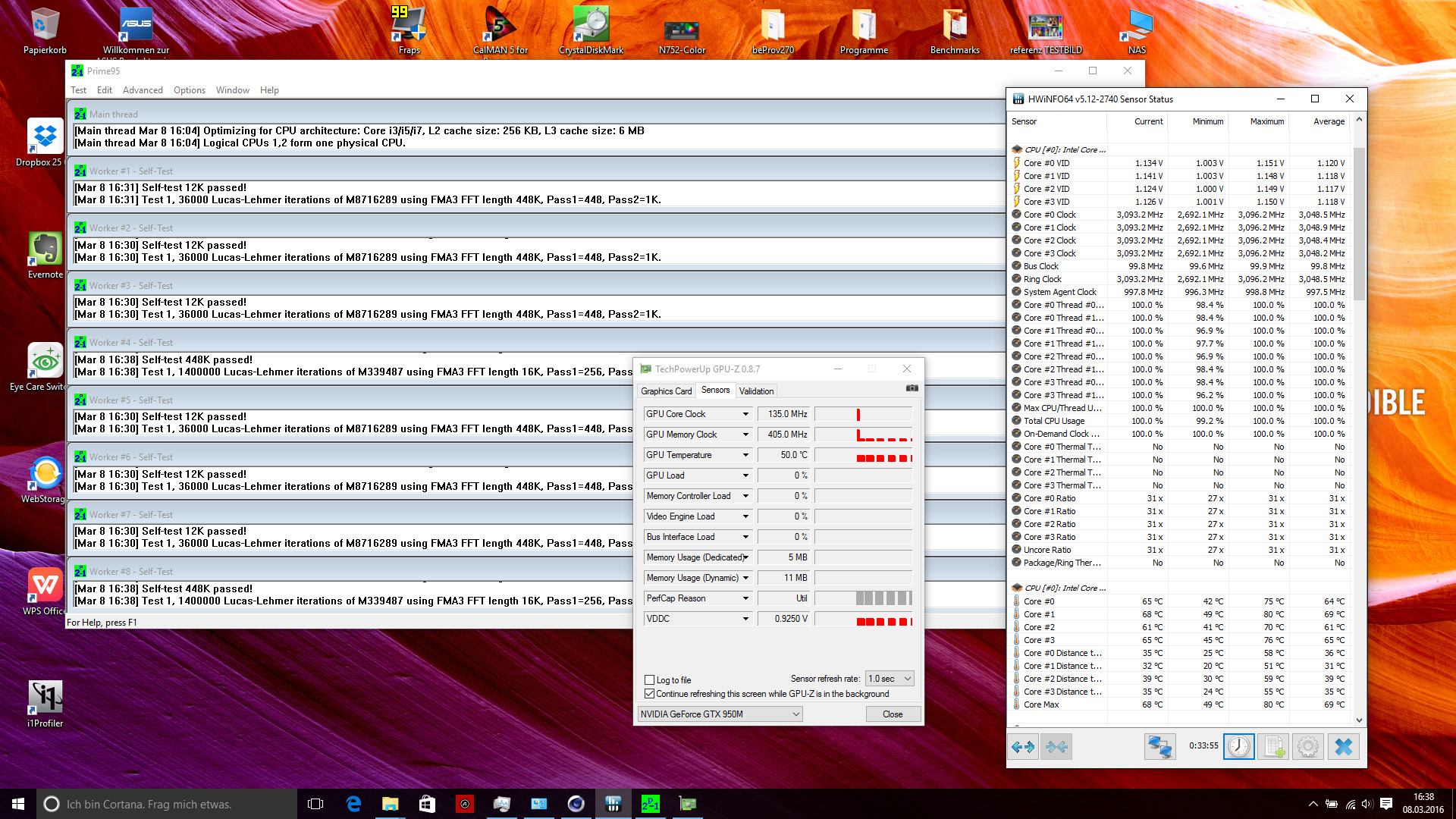
Task: Open sensor refresh rate dropdown
Action: tap(890, 679)
